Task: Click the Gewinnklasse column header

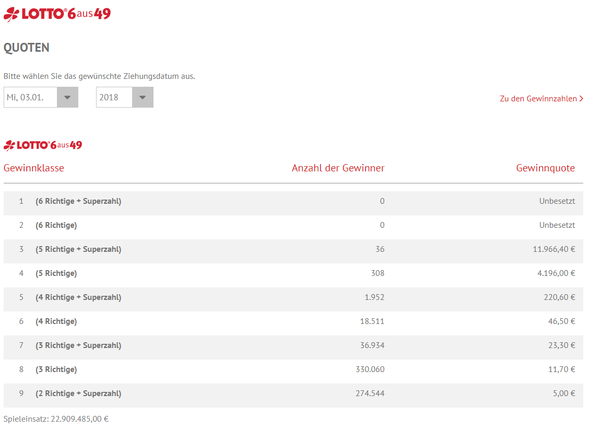Action: (34, 168)
